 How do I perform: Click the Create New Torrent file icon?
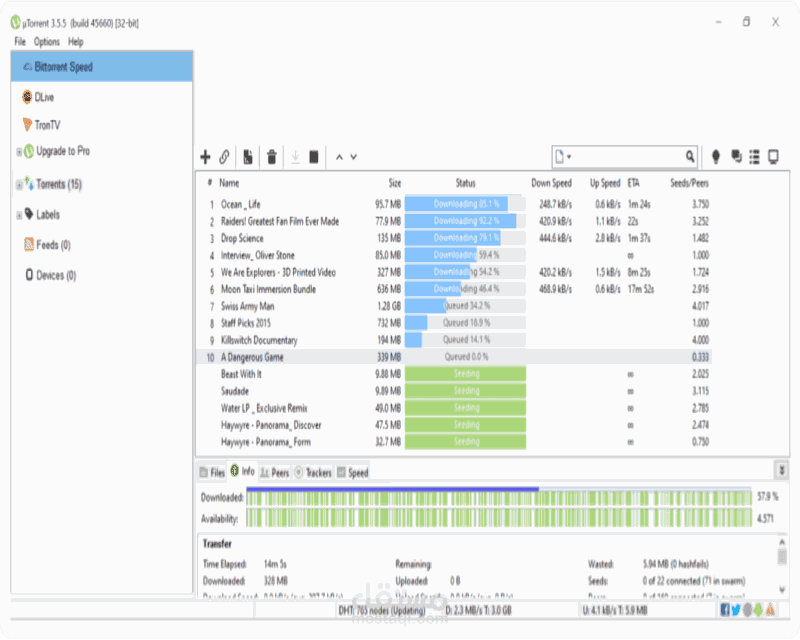248,157
